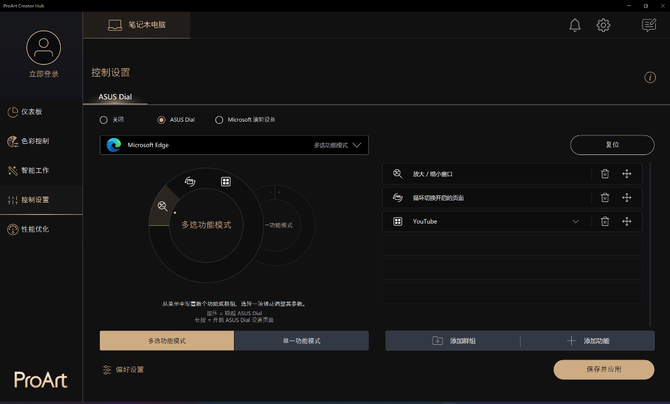Click the folder icon in 添加群组

click(437, 341)
